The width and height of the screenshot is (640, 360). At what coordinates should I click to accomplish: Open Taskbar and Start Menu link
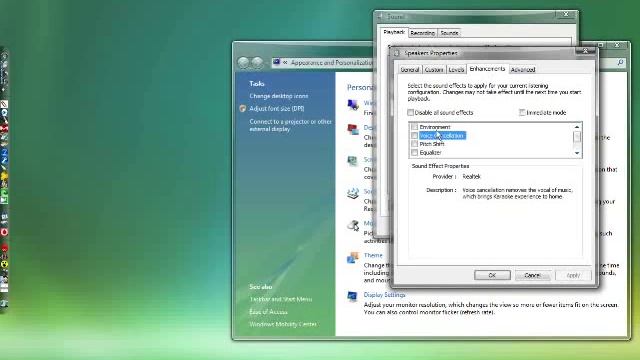280,299
